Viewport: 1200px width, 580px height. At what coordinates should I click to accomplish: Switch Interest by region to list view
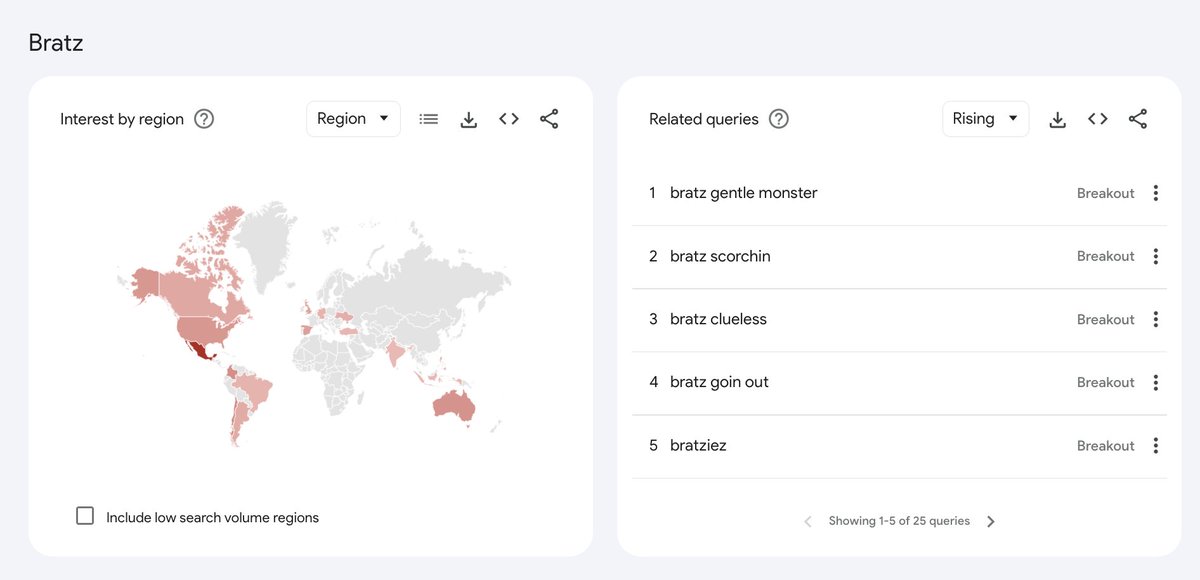[x=429, y=119]
